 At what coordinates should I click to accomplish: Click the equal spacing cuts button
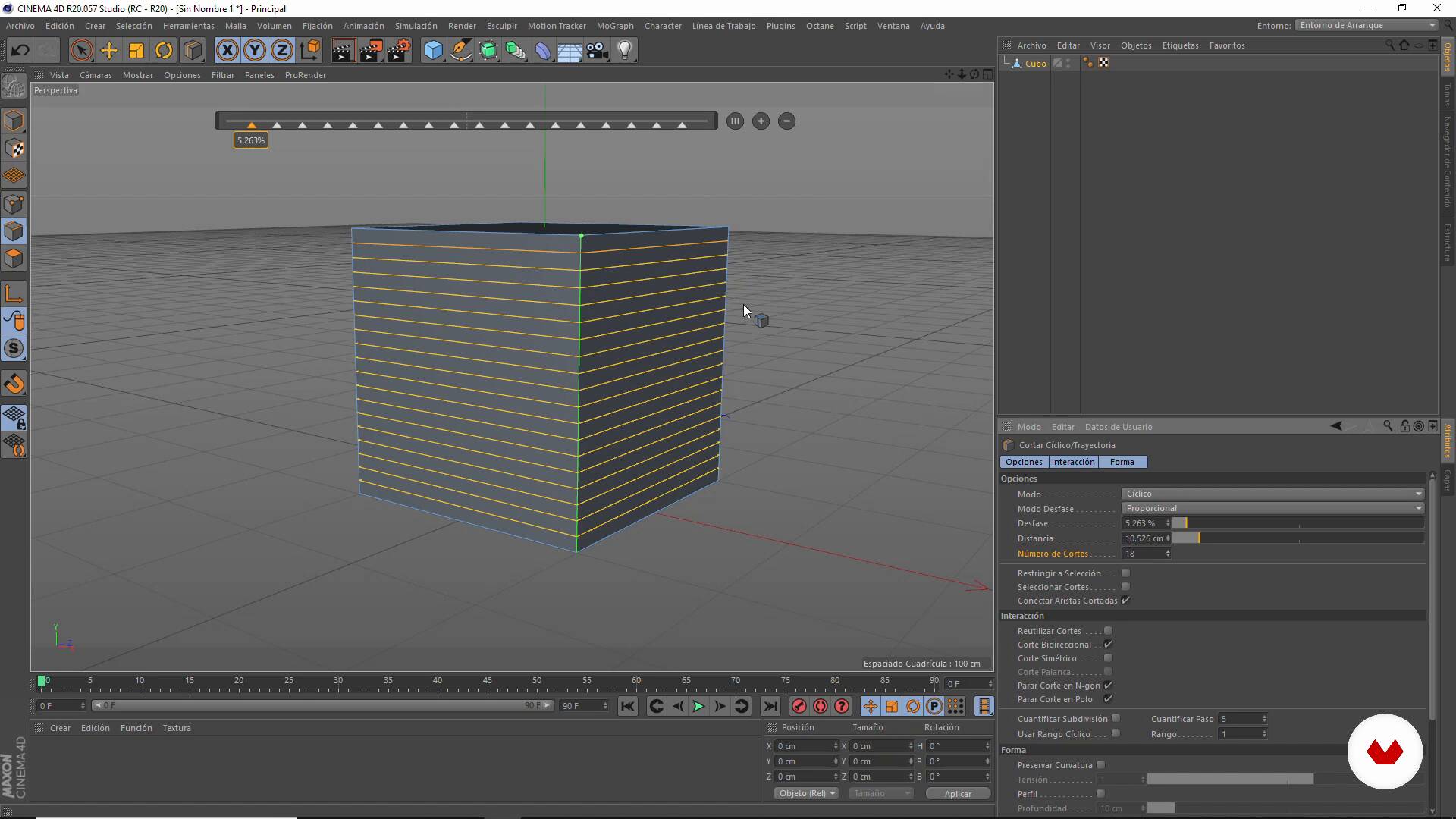(x=735, y=121)
